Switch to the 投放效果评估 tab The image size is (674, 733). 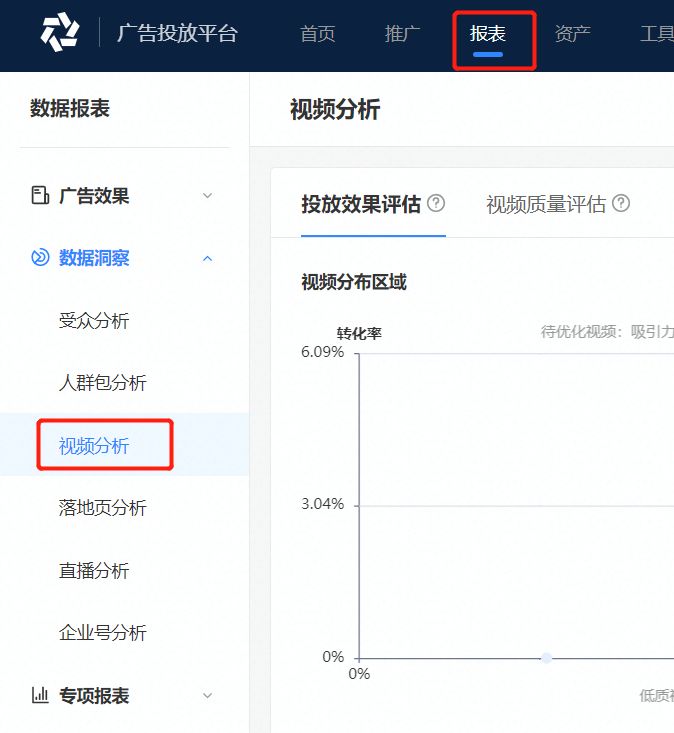(361, 204)
